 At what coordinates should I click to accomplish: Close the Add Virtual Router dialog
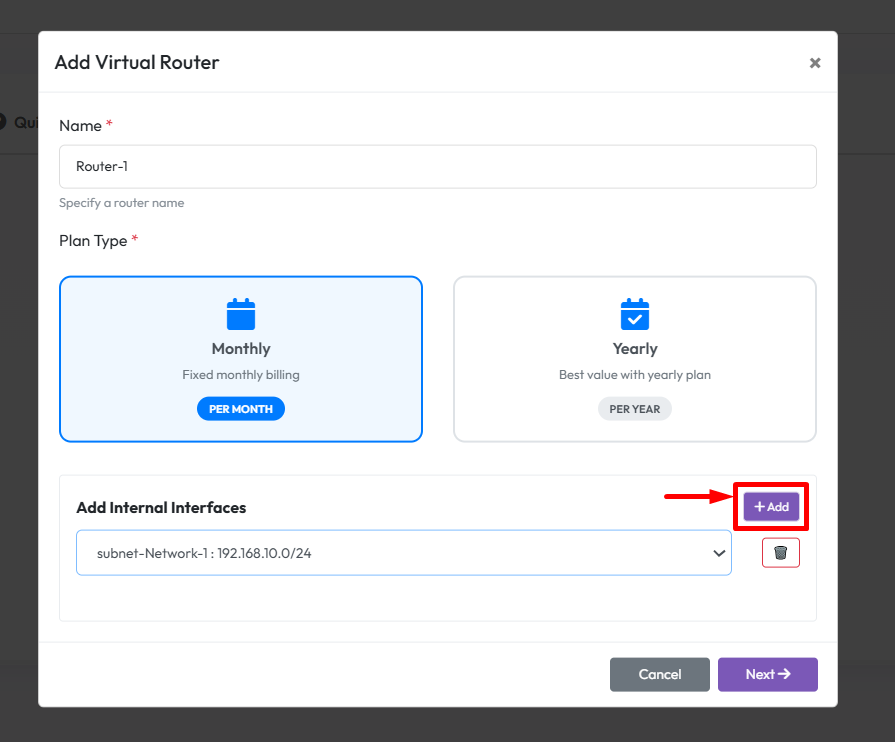tap(815, 63)
